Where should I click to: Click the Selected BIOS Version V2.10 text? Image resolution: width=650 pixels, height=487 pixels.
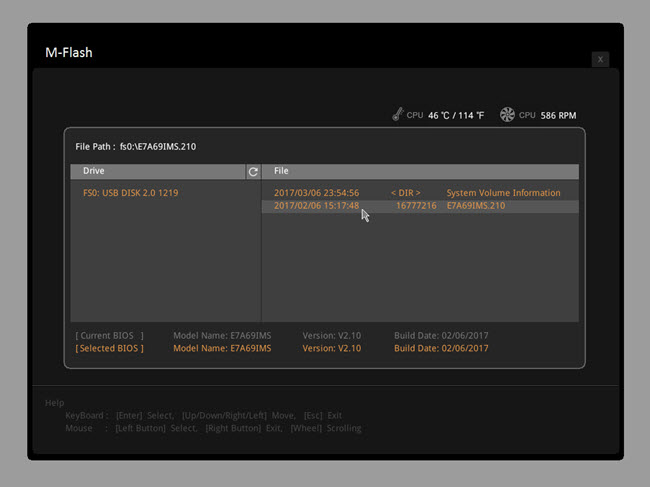click(x=334, y=348)
